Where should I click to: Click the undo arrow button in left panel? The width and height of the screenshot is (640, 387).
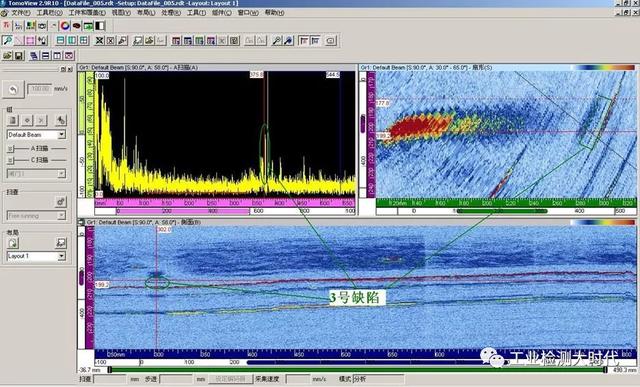tap(13, 89)
